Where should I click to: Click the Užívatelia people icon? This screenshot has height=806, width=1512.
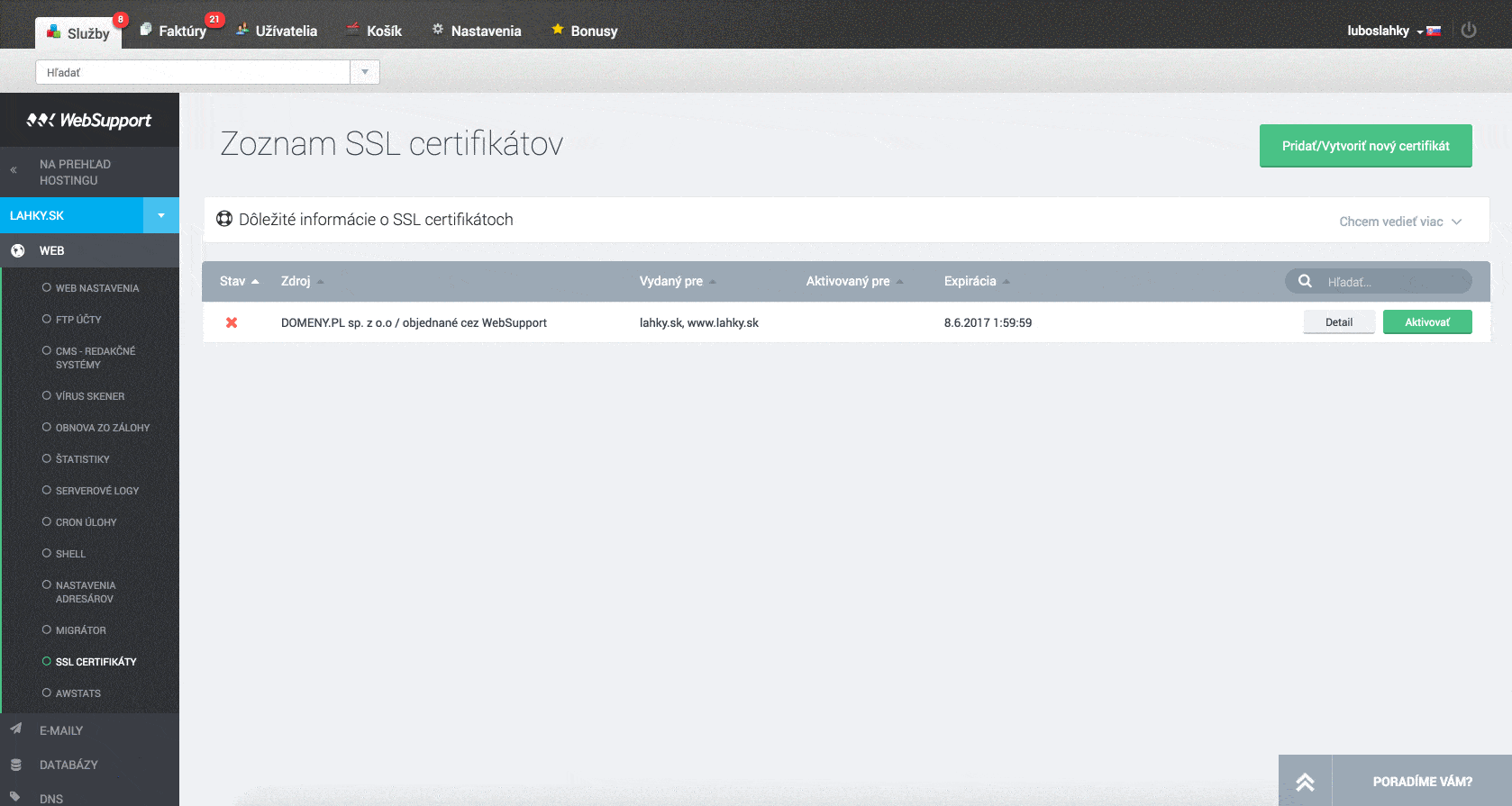click(242, 29)
